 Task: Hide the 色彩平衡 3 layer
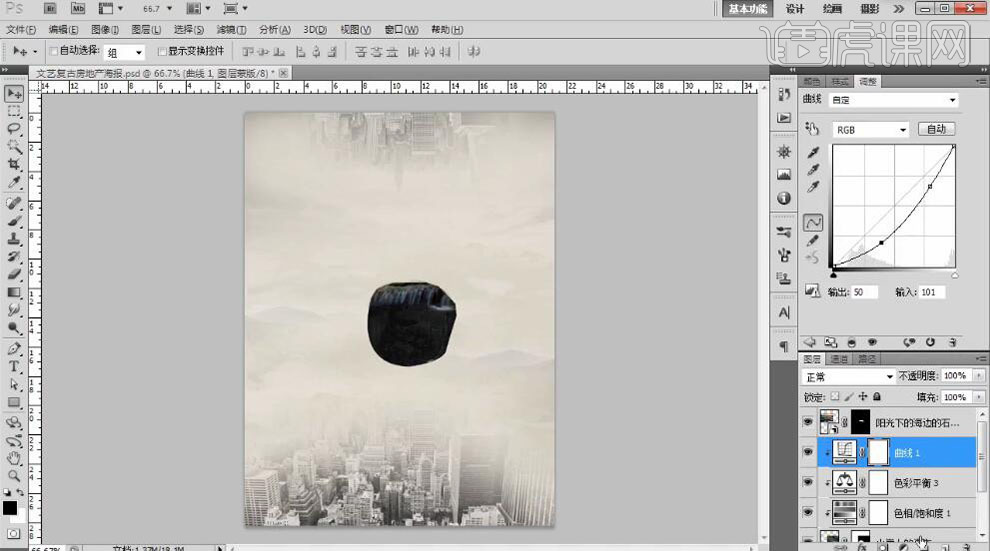tap(808, 482)
